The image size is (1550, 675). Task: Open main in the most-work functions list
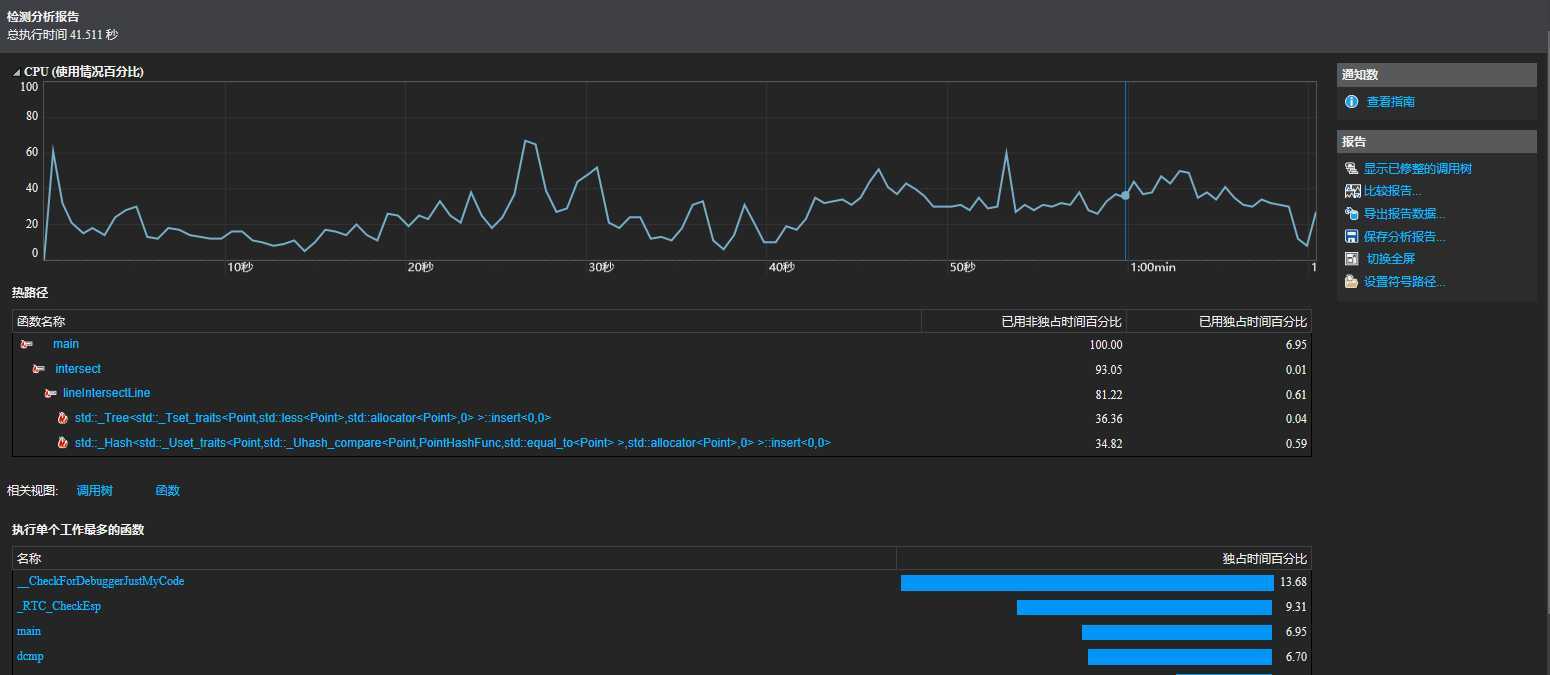pyautogui.click(x=29, y=632)
